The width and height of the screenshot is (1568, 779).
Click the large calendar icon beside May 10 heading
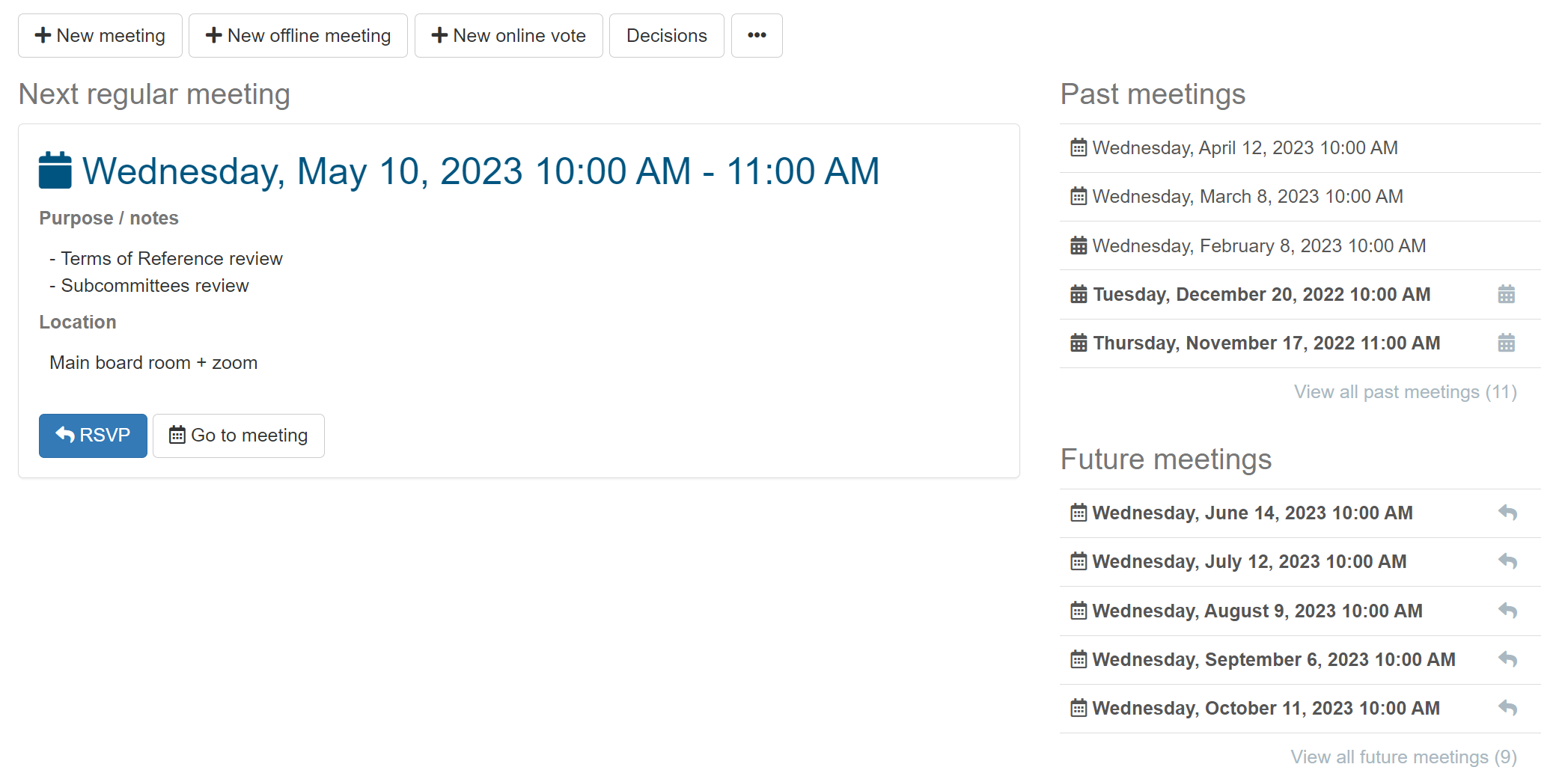click(x=55, y=171)
